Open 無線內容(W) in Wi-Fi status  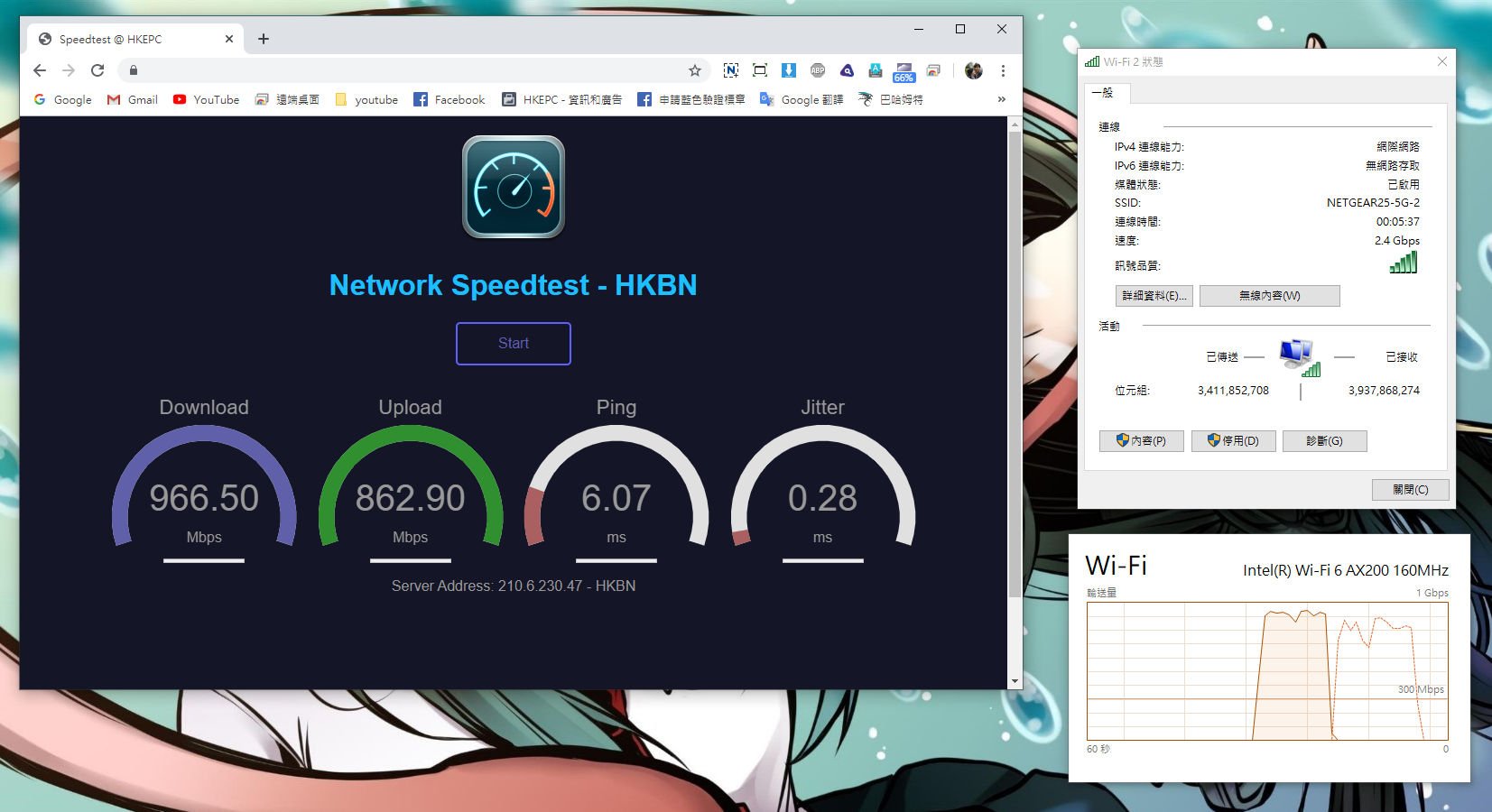tap(1270, 296)
